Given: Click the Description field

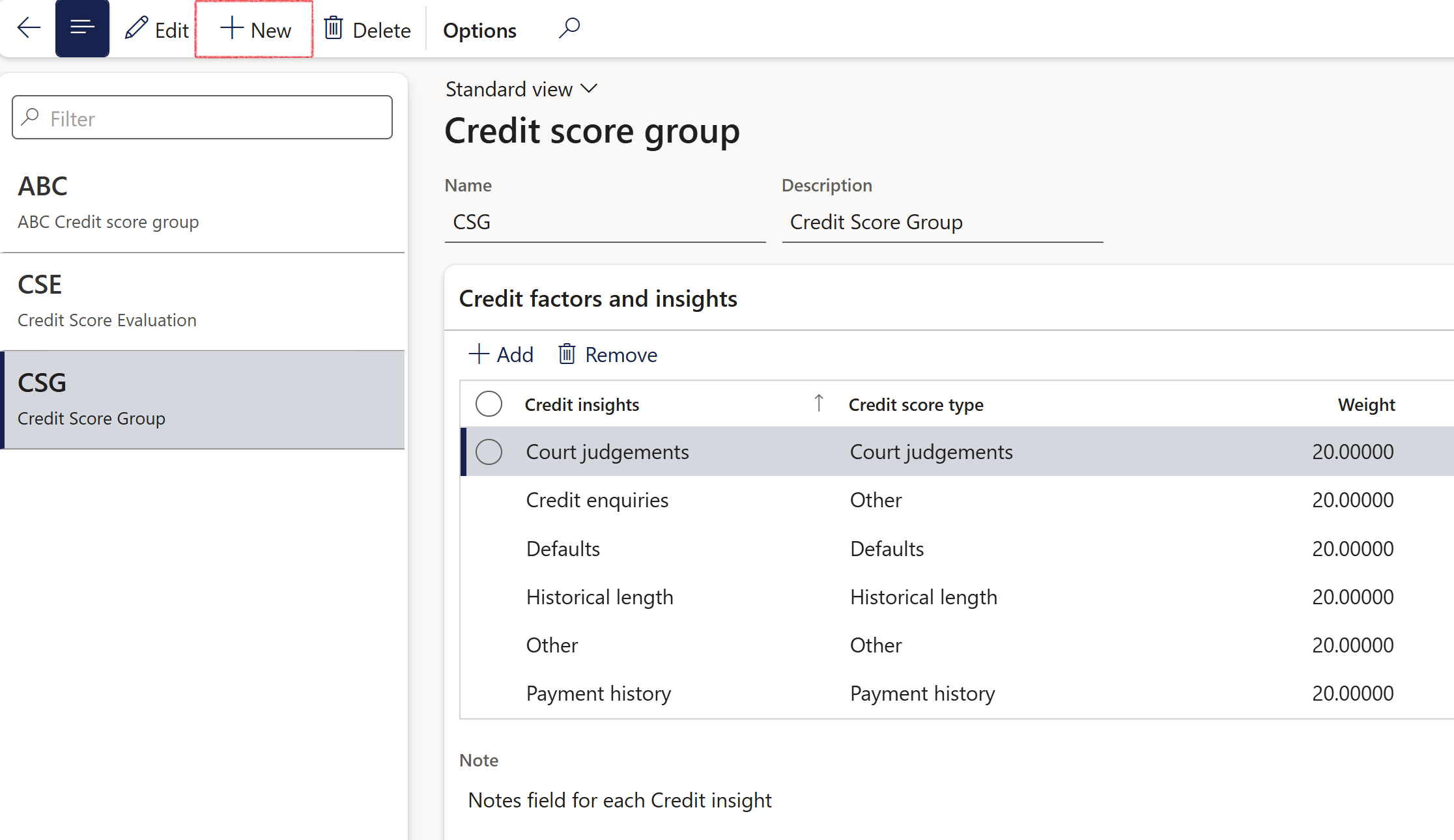Looking at the screenshot, I should [942, 223].
